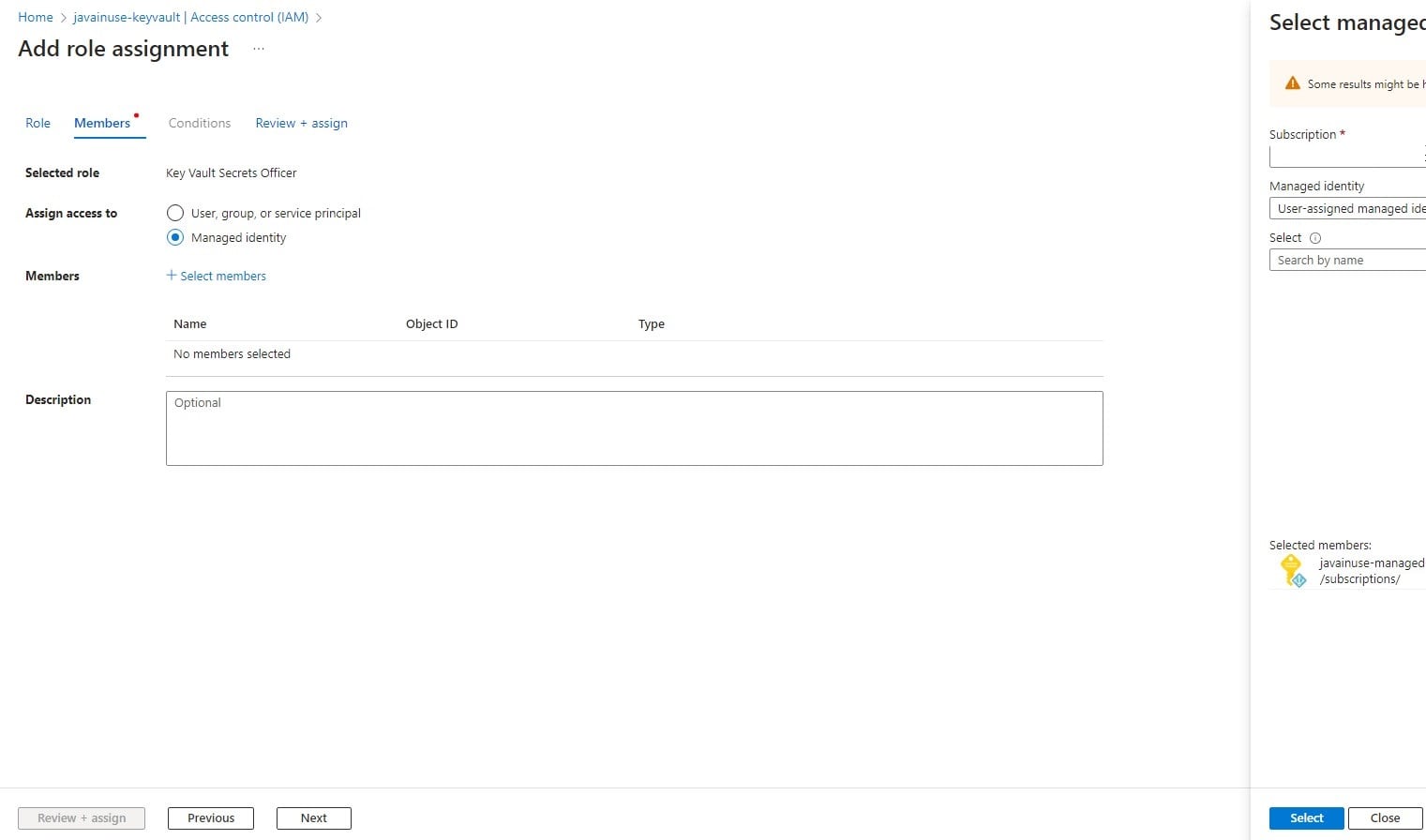Click the Type column header
Viewport: 1426px width, 840px height.
point(652,323)
